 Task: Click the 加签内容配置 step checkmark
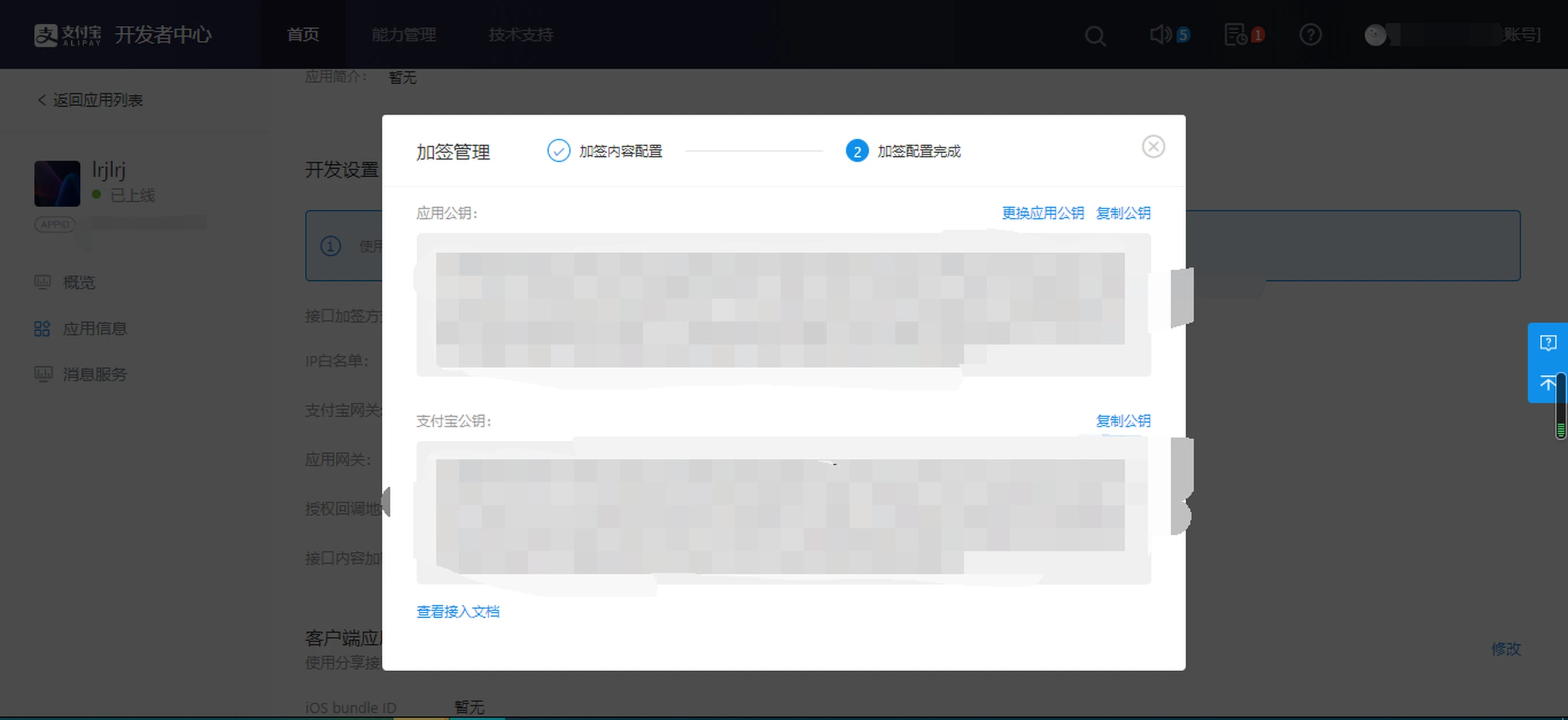(x=558, y=151)
